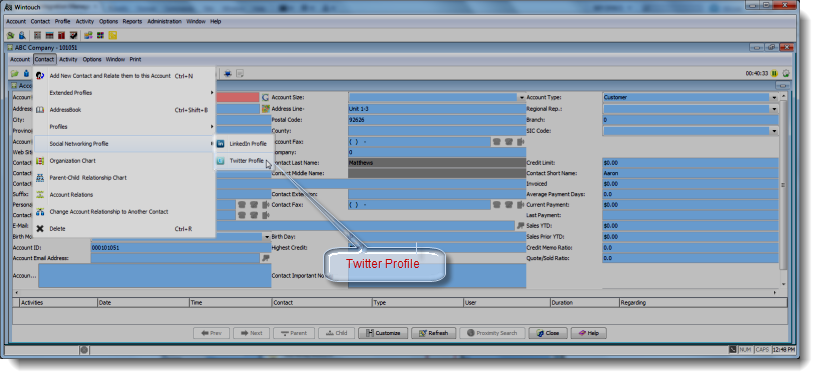Click the Organization Chart icon in the Contact menu
The image size is (820, 379).
[x=40, y=161]
